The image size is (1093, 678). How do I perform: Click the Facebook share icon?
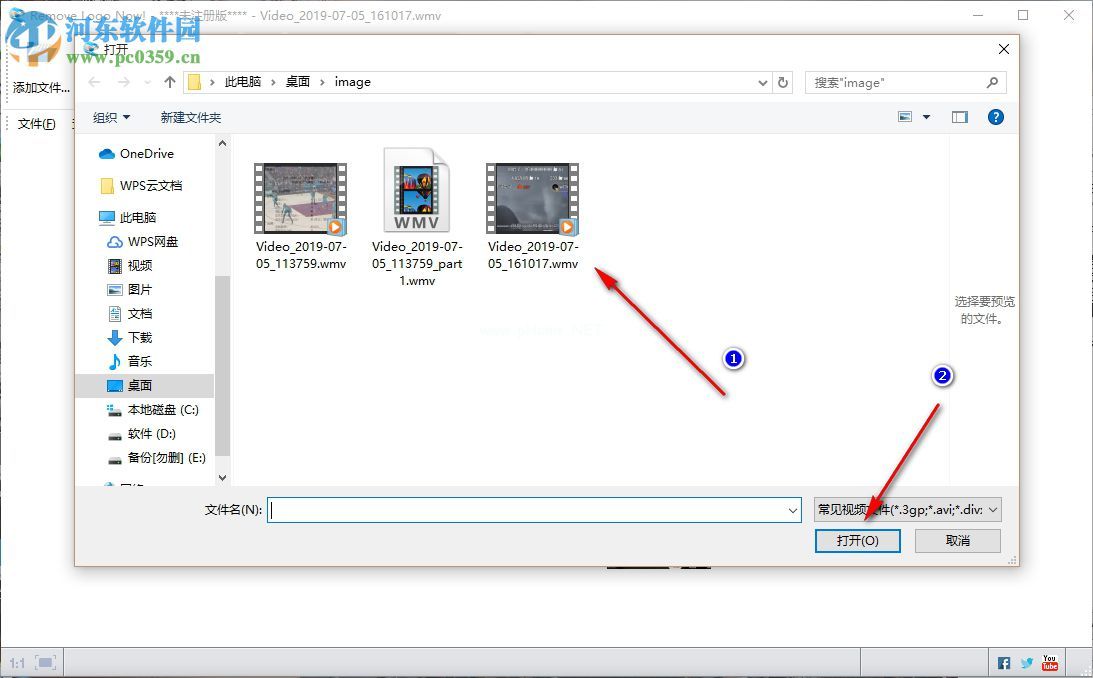[x=1003, y=662]
